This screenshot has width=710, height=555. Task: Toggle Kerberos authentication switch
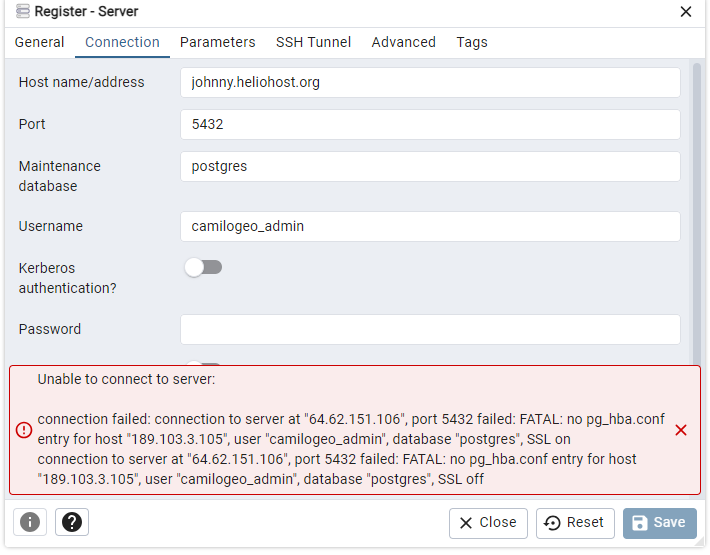click(x=203, y=268)
